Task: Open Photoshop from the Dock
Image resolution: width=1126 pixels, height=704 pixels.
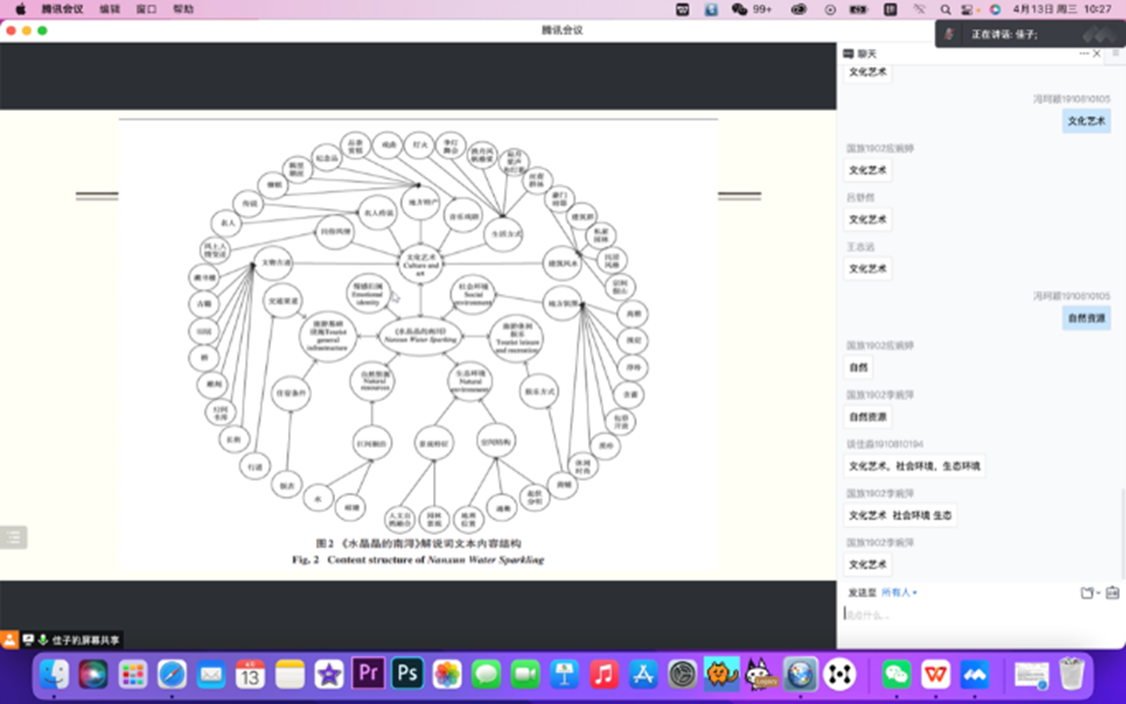Action: (407, 674)
